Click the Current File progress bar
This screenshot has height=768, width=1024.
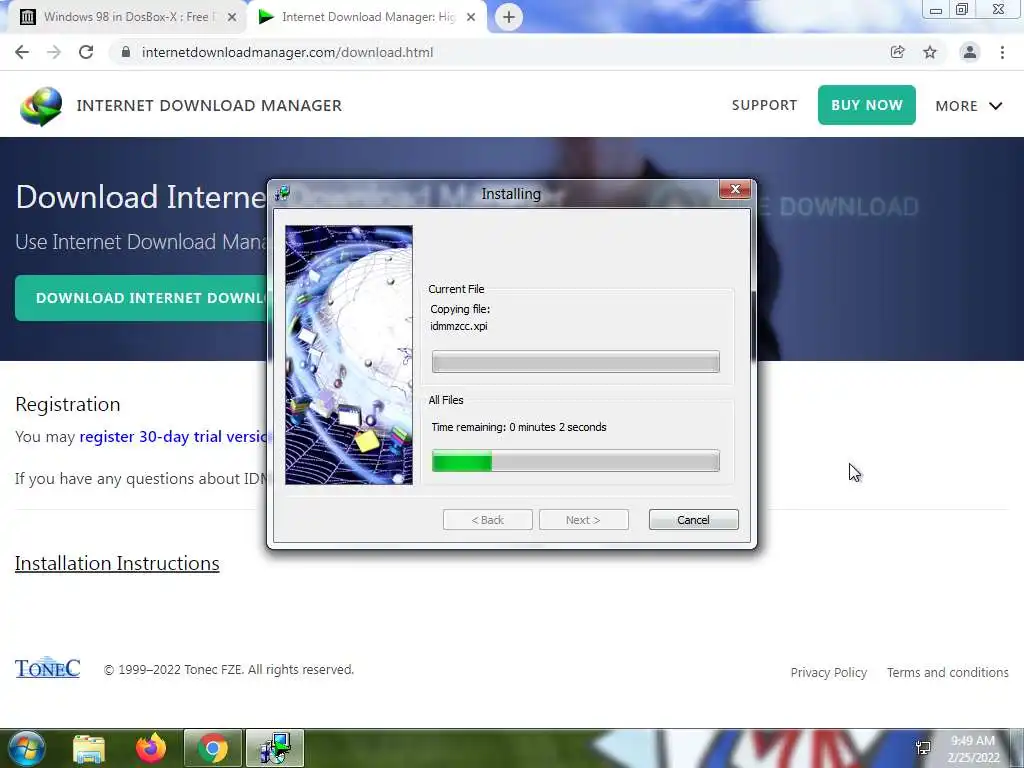(575, 362)
